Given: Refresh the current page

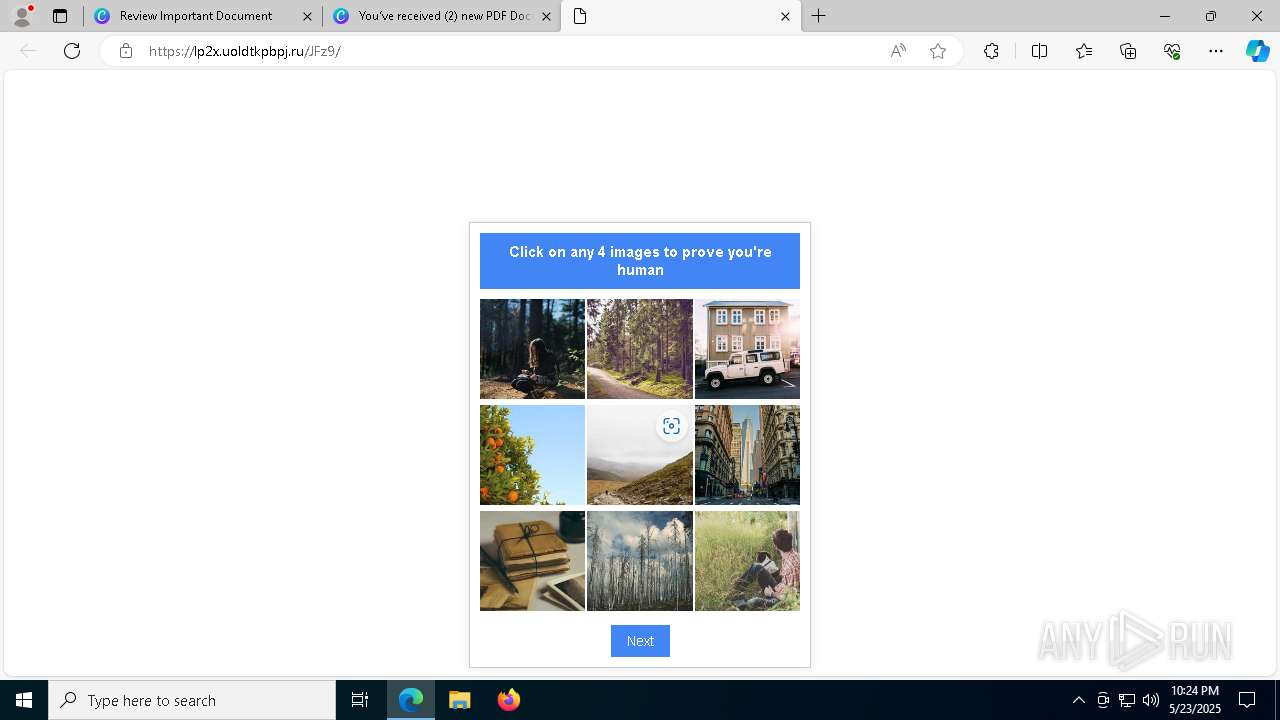Looking at the screenshot, I should click(72, 51).
